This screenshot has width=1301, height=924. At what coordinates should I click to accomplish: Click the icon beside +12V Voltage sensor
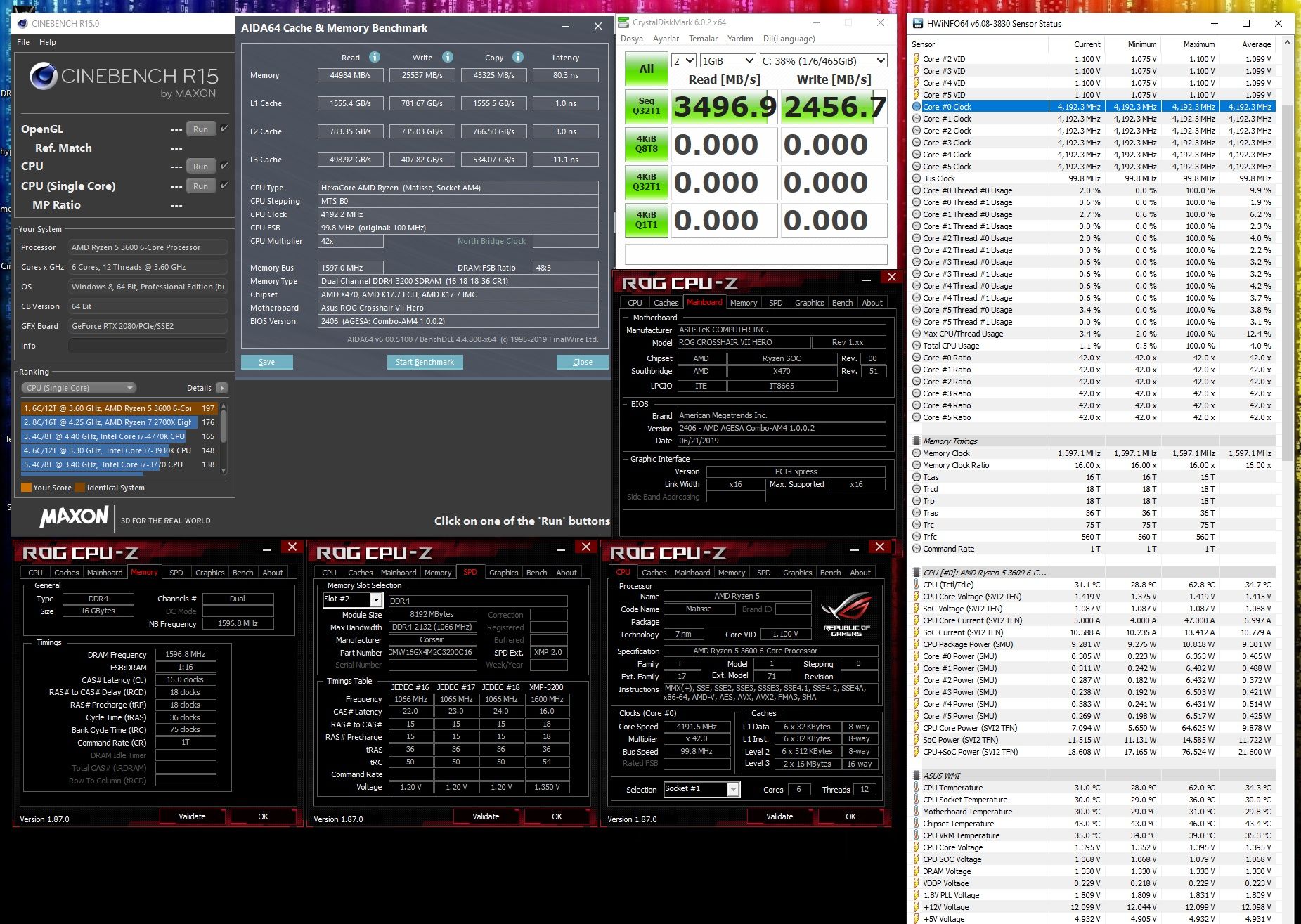917,907
